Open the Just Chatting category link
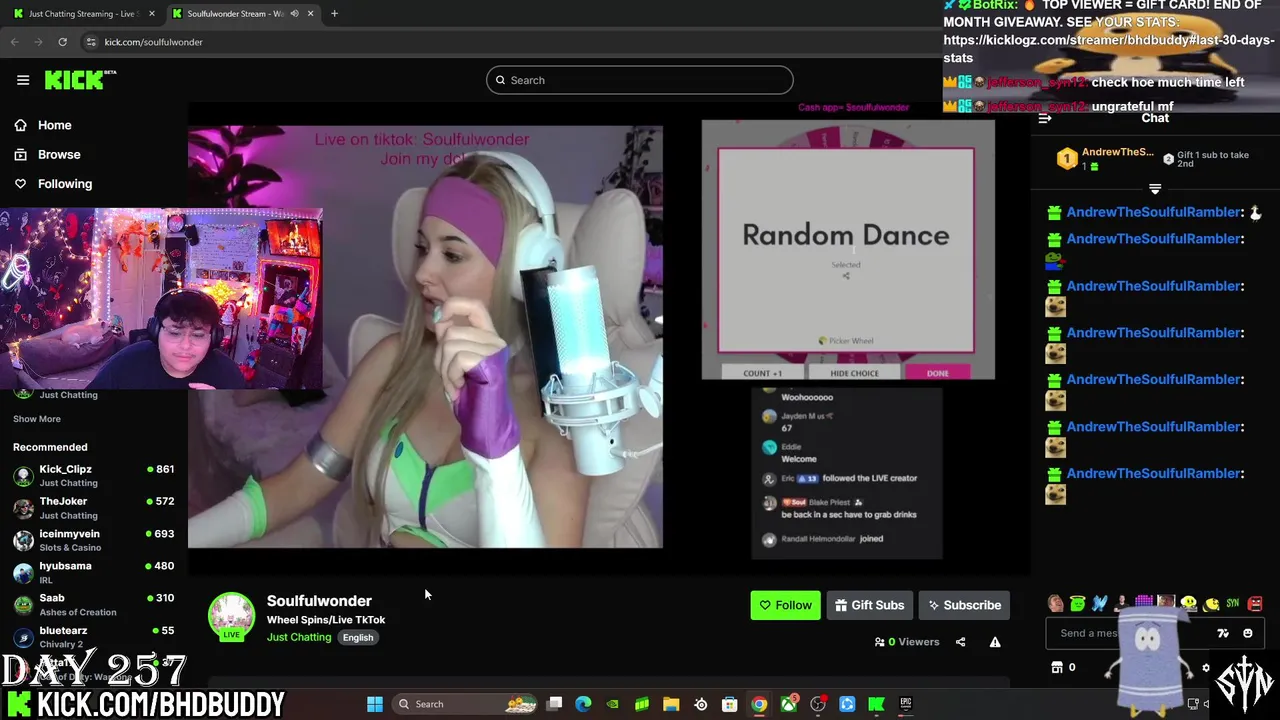The height and width of the screenshot is (720, 1280). 298,637
